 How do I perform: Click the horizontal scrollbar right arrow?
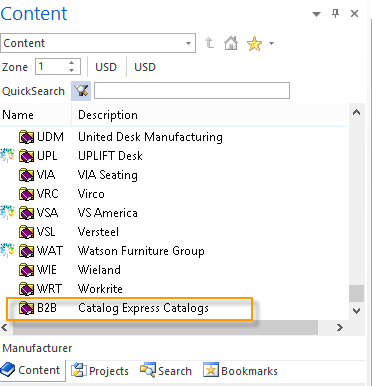(340, 328)
